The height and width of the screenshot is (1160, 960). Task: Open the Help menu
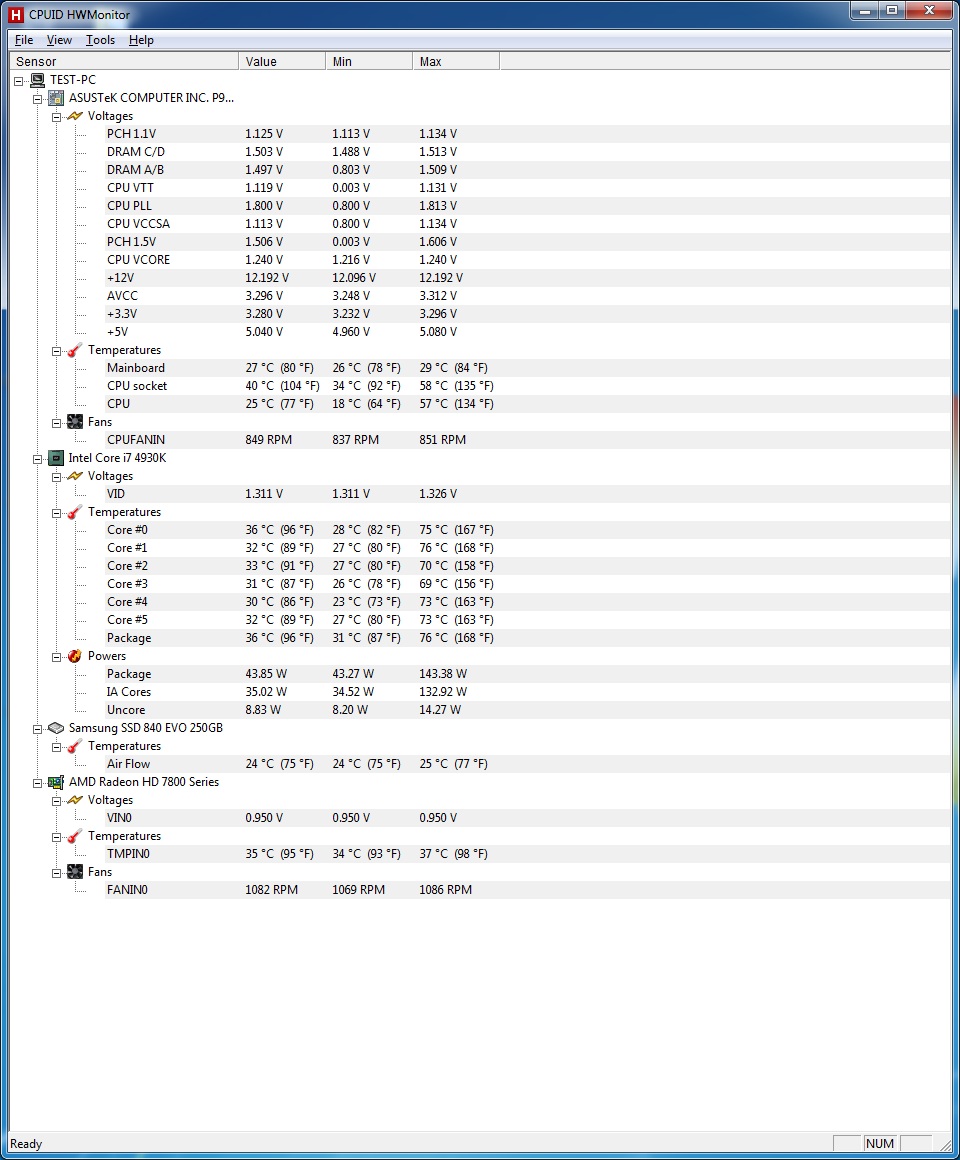pos(141,40)
